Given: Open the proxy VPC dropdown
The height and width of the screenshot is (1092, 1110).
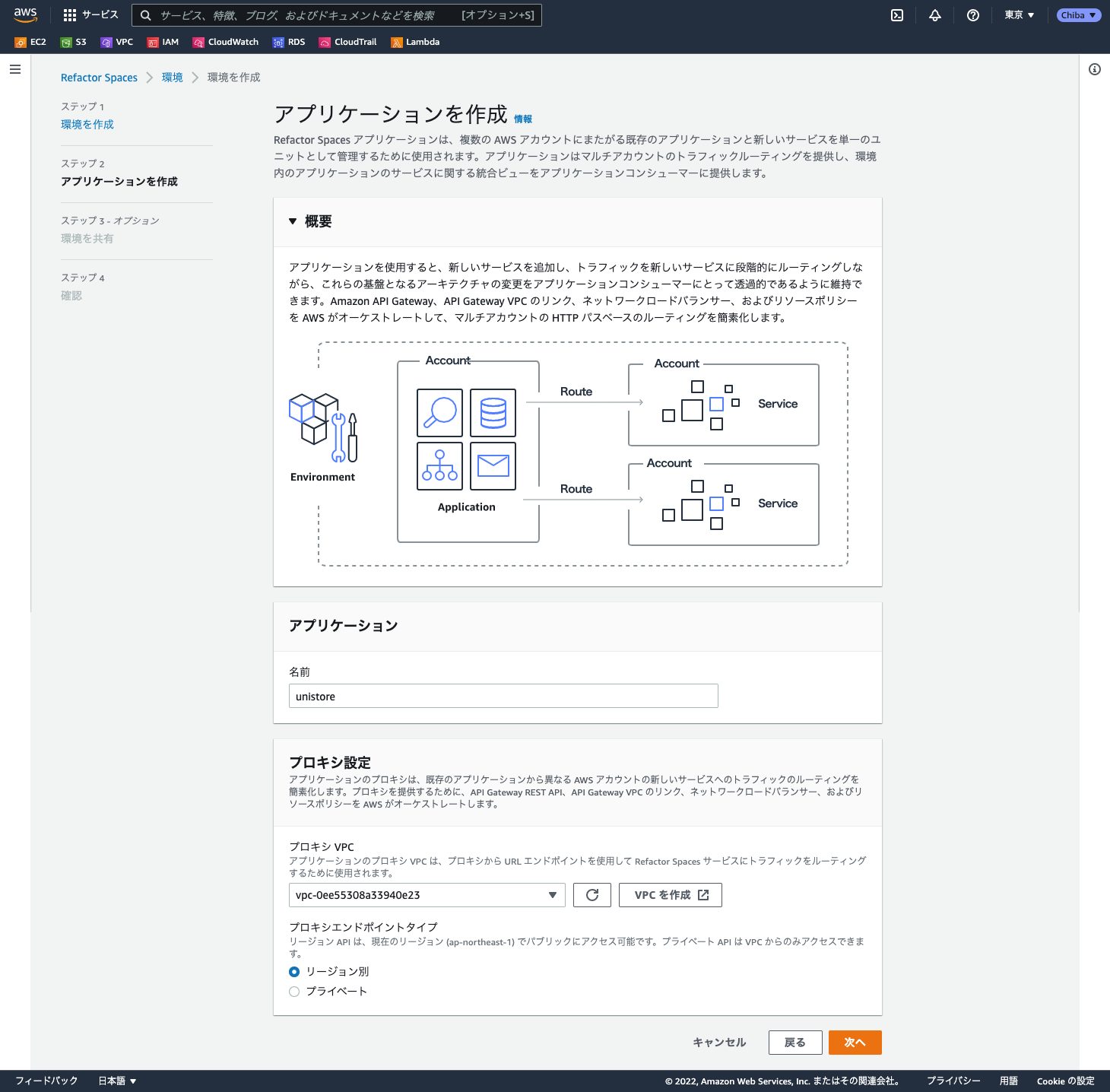Looking at the screenshot, I should pyautogui.click(x=427, y=895).
